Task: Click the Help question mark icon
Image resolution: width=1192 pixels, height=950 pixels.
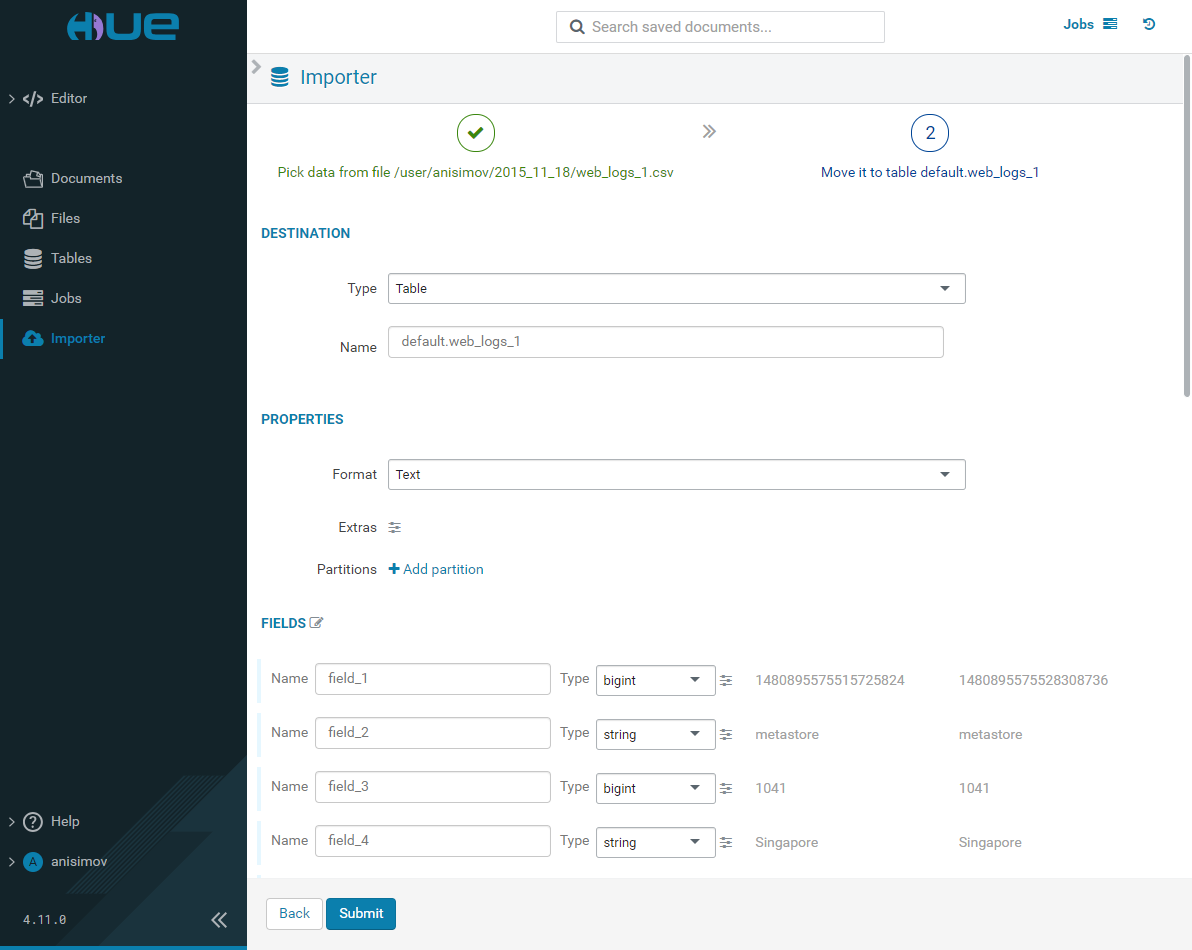Action: (33, 822)
